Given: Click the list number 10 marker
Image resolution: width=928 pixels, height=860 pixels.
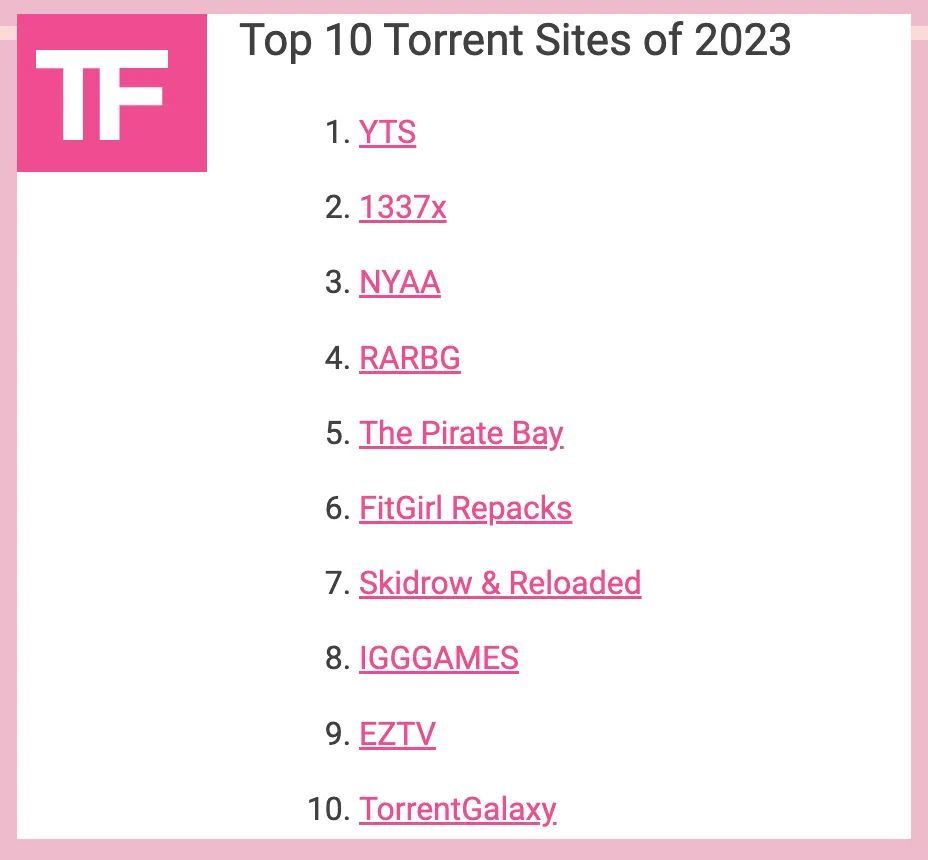Looking at the screenshot, I should [x=328, y=808].
